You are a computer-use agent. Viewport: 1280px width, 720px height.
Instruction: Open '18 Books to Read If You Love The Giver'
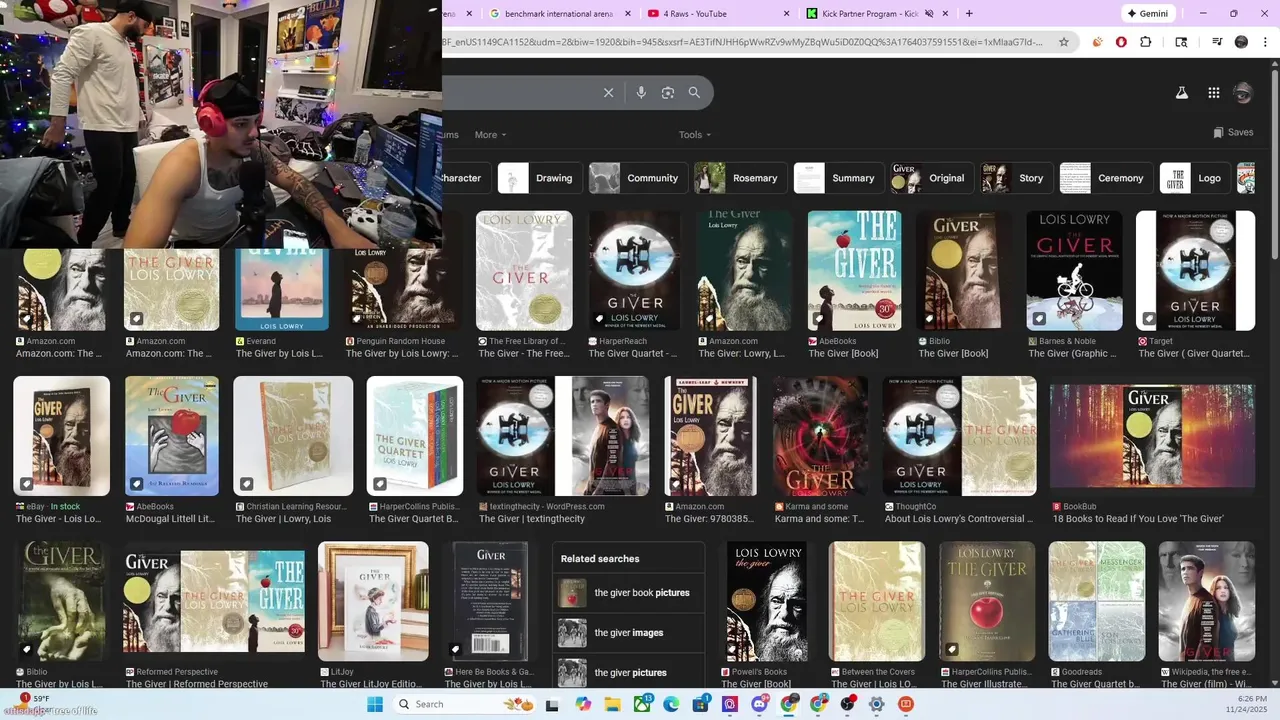[1138, 519]
